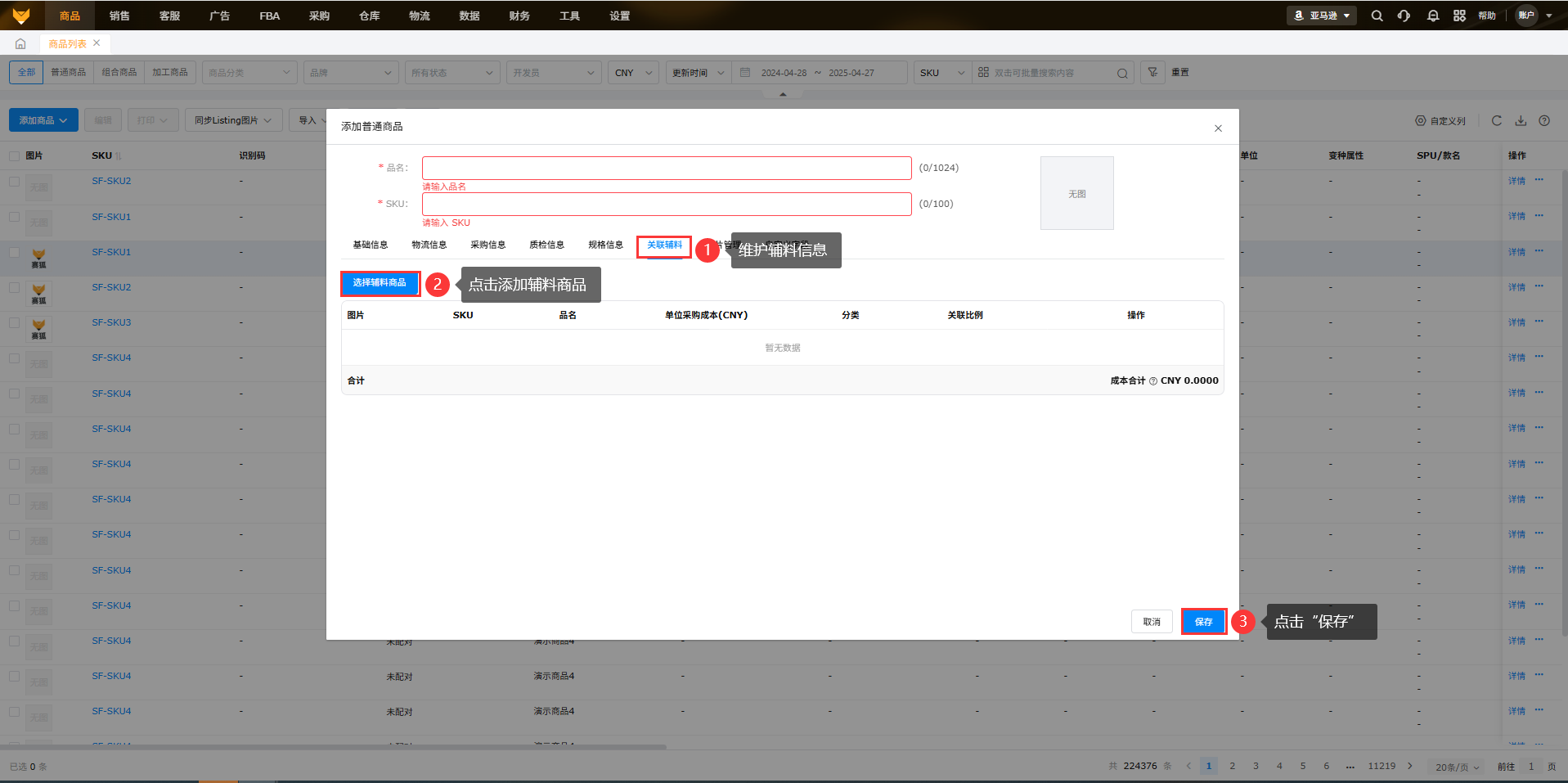Go to the next page arrow
The height and width of the screenshot is (783, 1568).
[1409, 767]
